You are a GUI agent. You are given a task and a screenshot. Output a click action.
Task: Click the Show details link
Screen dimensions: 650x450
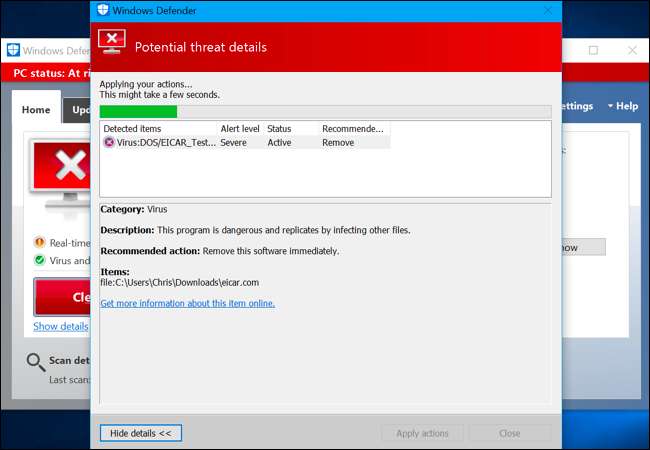click(x=60, y=326)
